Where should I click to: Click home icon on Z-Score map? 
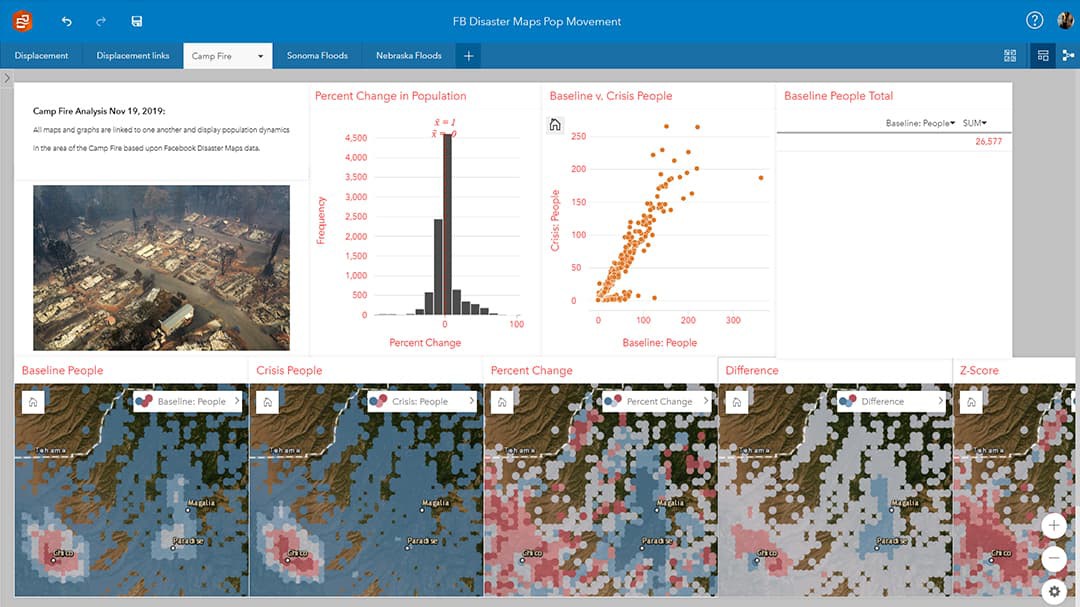pyautogui.click(x=971, y=402)
